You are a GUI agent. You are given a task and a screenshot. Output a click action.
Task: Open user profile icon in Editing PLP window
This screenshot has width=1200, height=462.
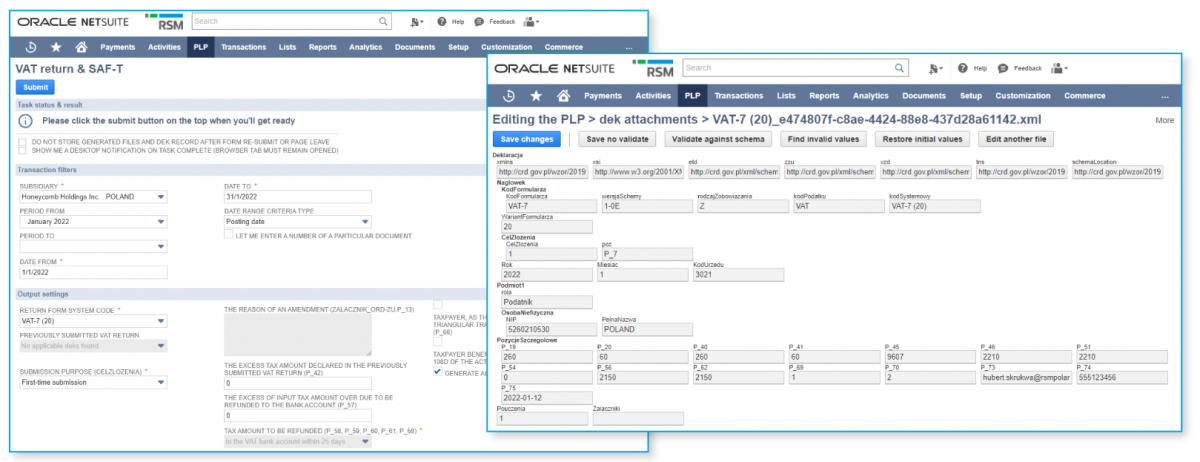(x=1054, y=68)
